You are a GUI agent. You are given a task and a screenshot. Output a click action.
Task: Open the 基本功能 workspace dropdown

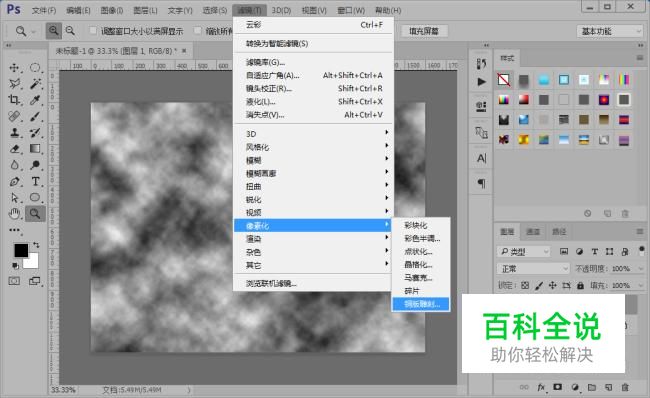coord(609,31)
